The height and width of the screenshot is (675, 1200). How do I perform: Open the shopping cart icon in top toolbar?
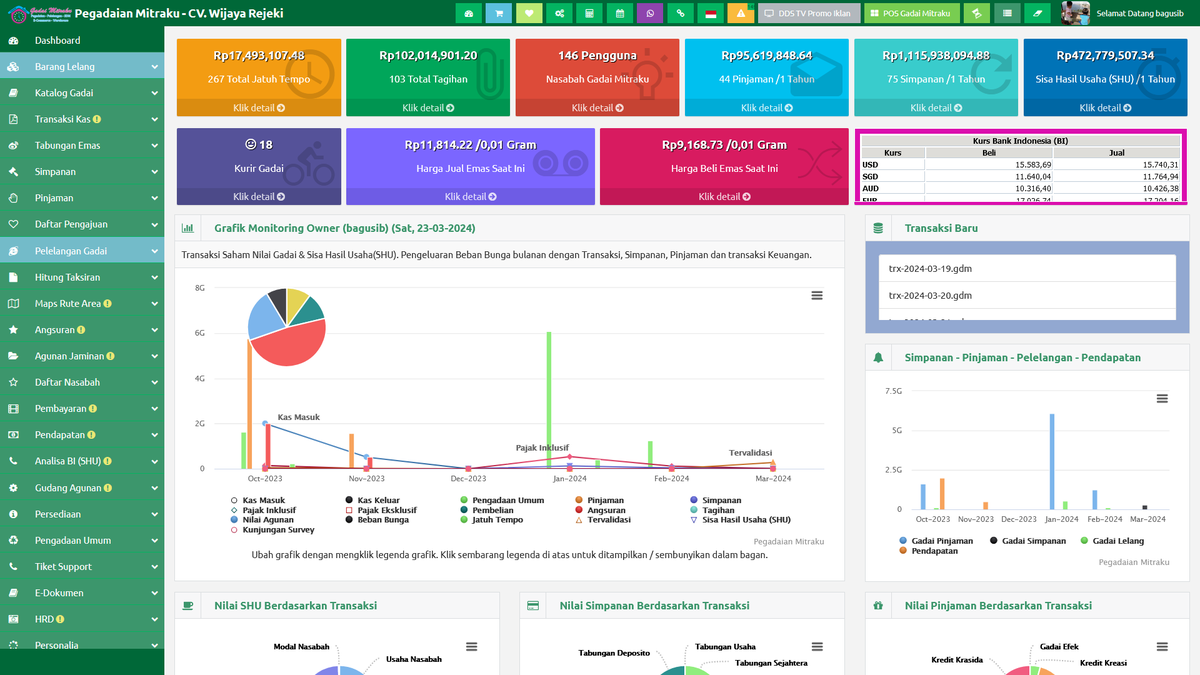coord(499,13)
